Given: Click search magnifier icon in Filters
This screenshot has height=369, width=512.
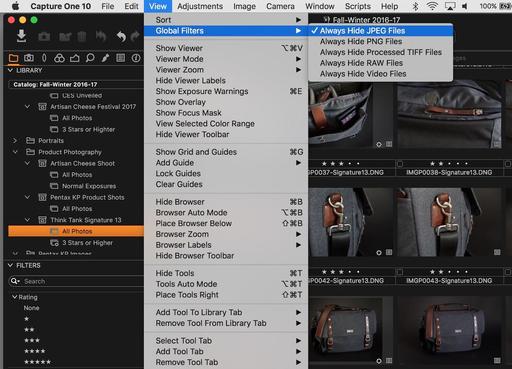Looking at the screenshot, I should 15,281.
